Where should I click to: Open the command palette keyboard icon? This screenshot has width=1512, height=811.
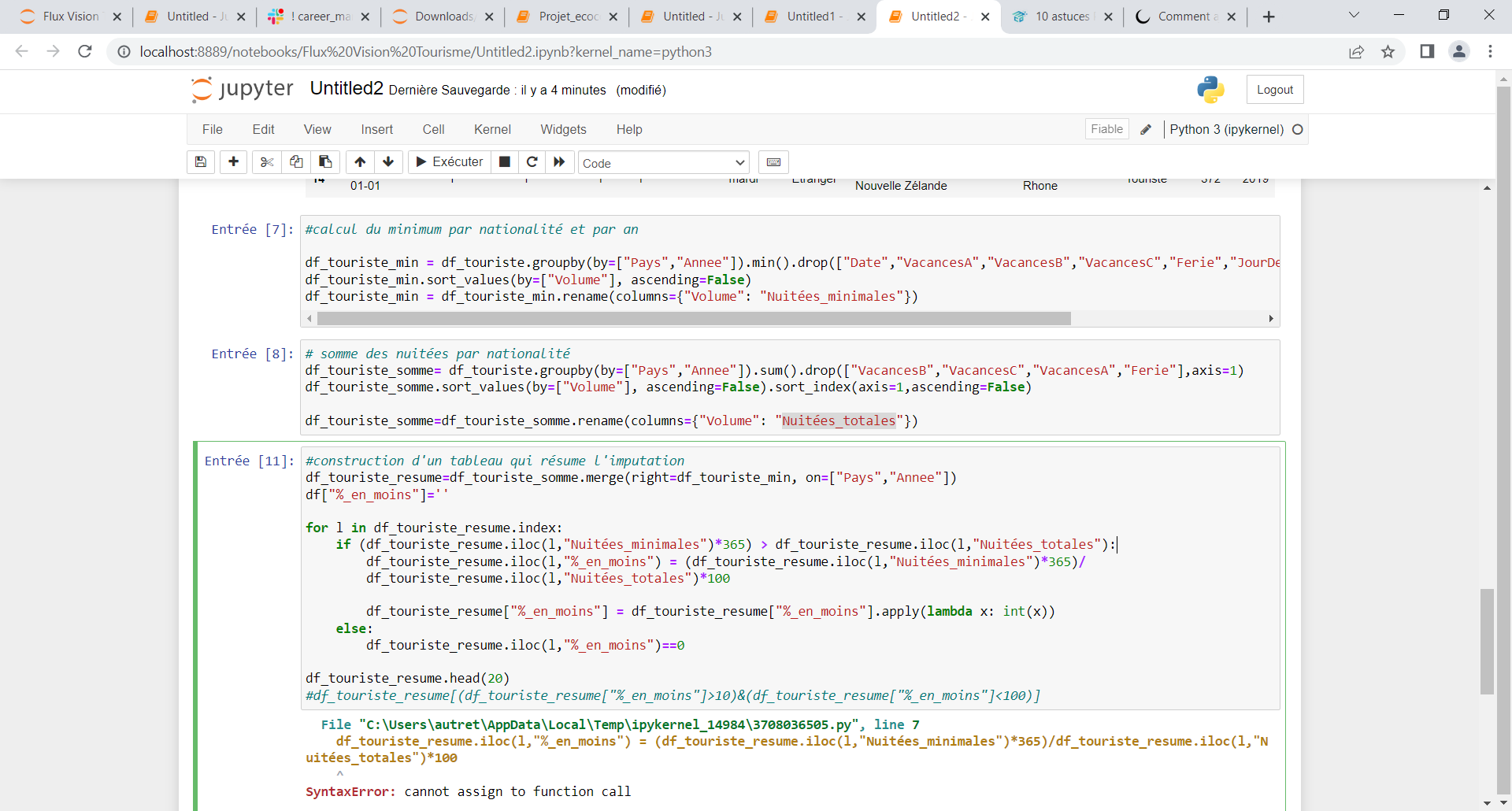(773, 162)
